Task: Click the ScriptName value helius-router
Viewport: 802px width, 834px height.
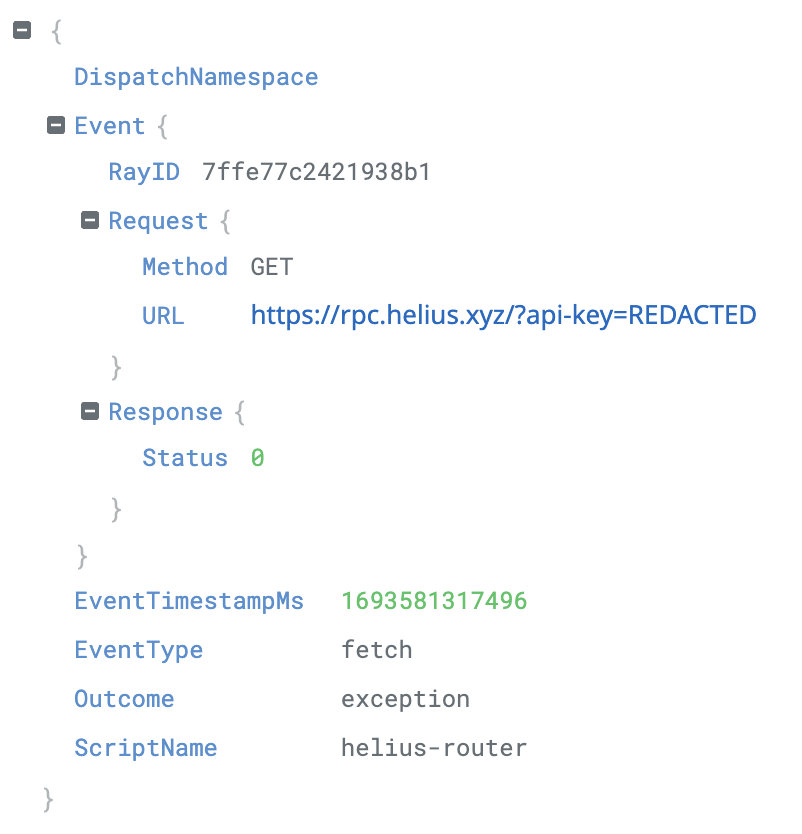Action: tap(434, 748)
